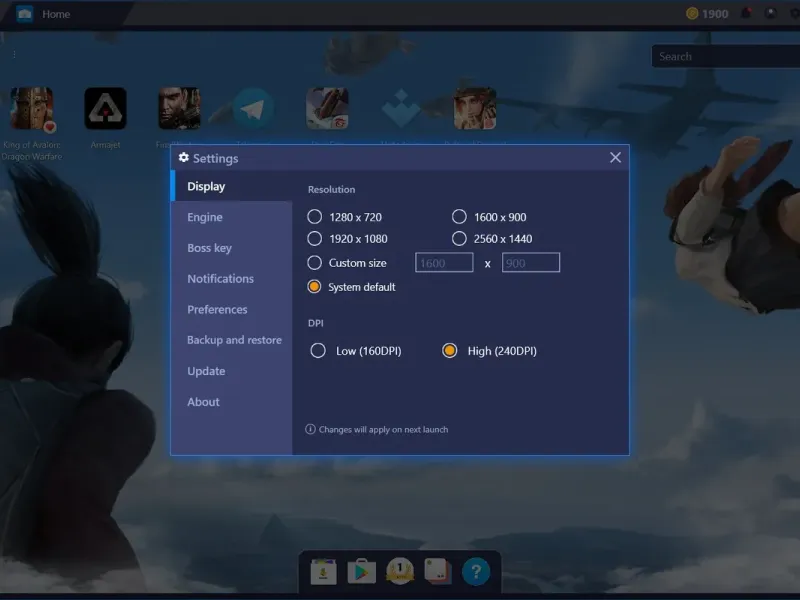The height and width of the screenshot is (600, 800).
Task: Switch to the Display settings tab
Action: coord(232,186)
